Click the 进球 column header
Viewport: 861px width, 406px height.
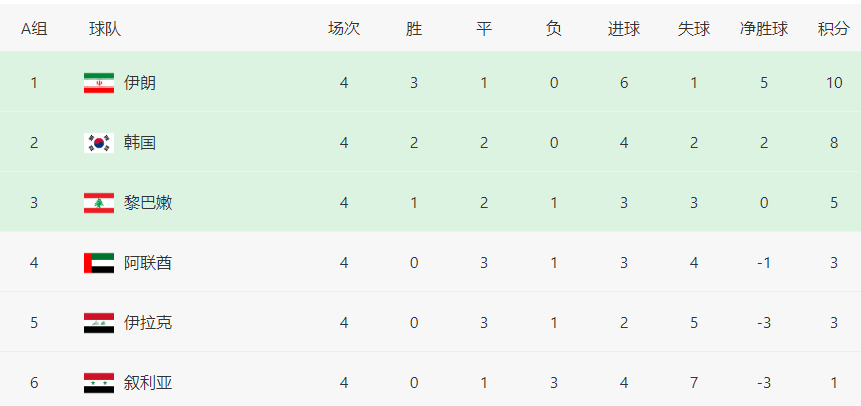(x=624, y=29)
